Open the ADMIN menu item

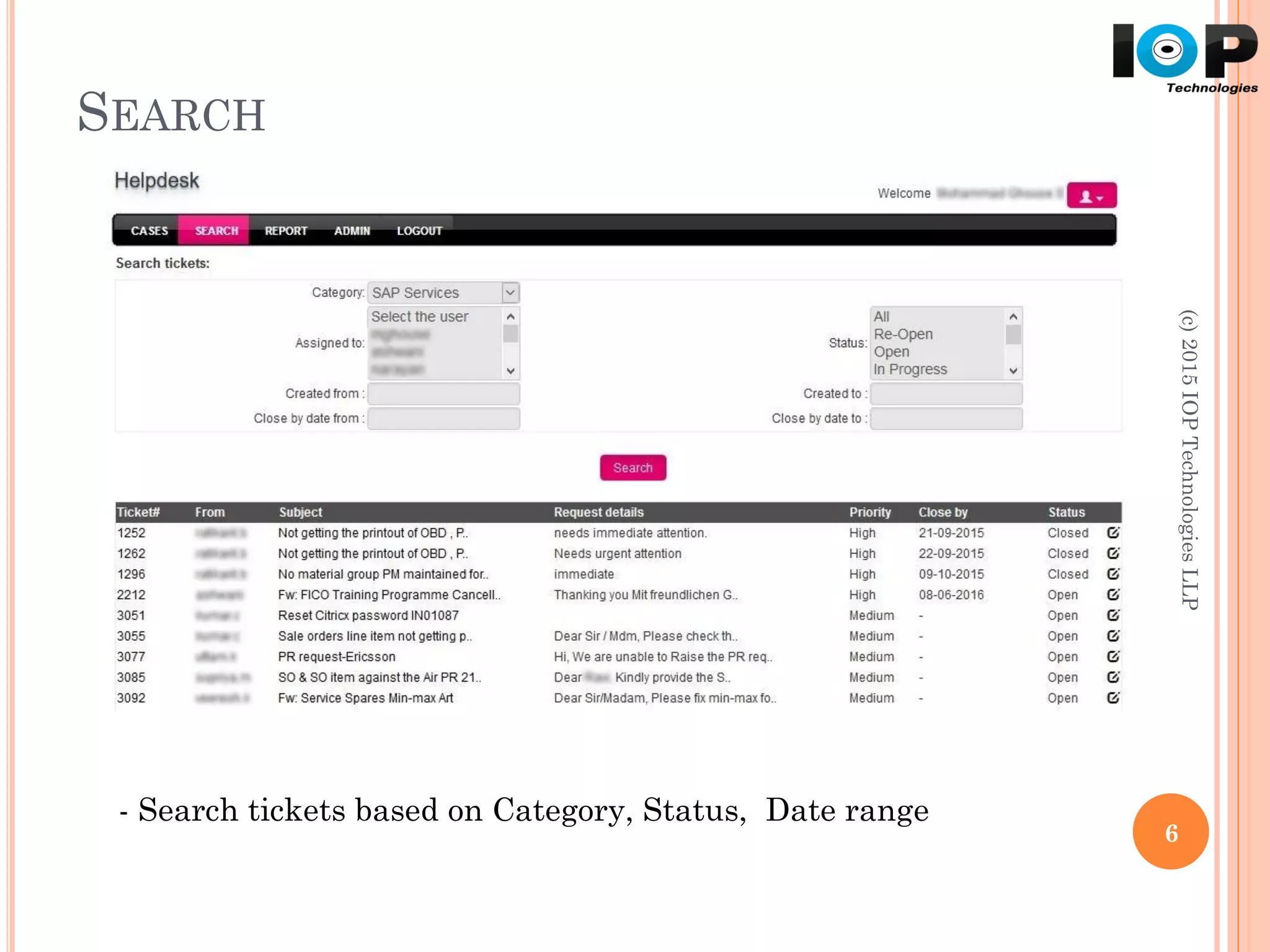[352, 231]
